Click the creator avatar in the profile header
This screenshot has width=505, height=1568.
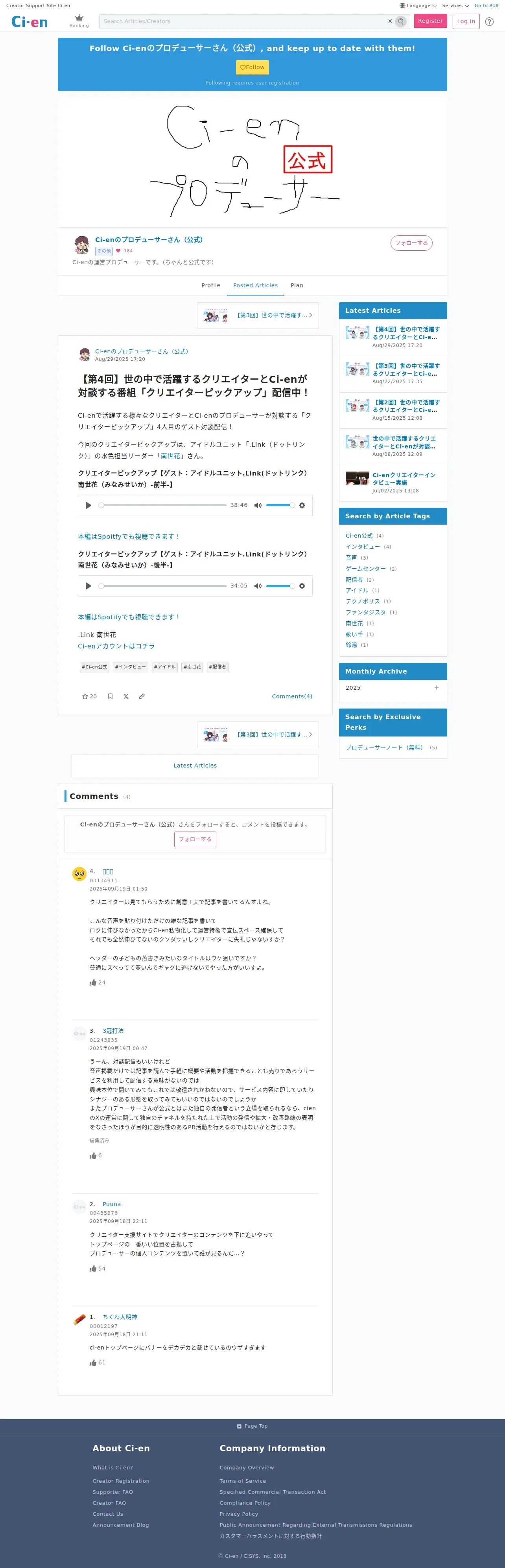(82, 245)
